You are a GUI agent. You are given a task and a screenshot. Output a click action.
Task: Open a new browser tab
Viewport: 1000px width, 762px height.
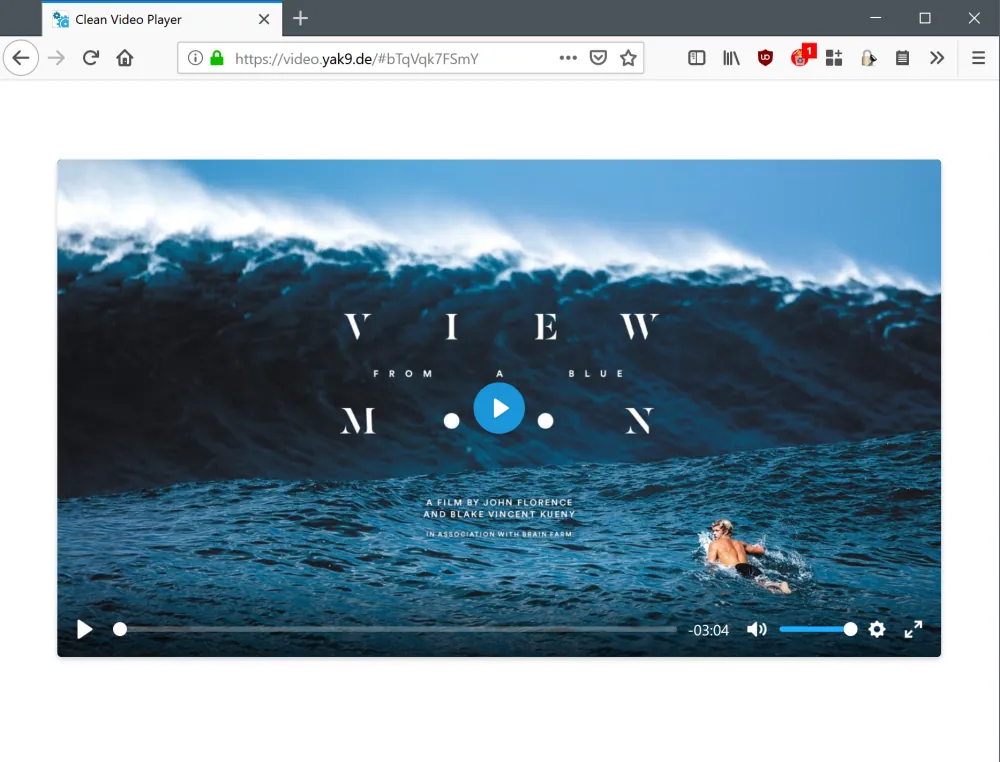[x=300, y=18]
